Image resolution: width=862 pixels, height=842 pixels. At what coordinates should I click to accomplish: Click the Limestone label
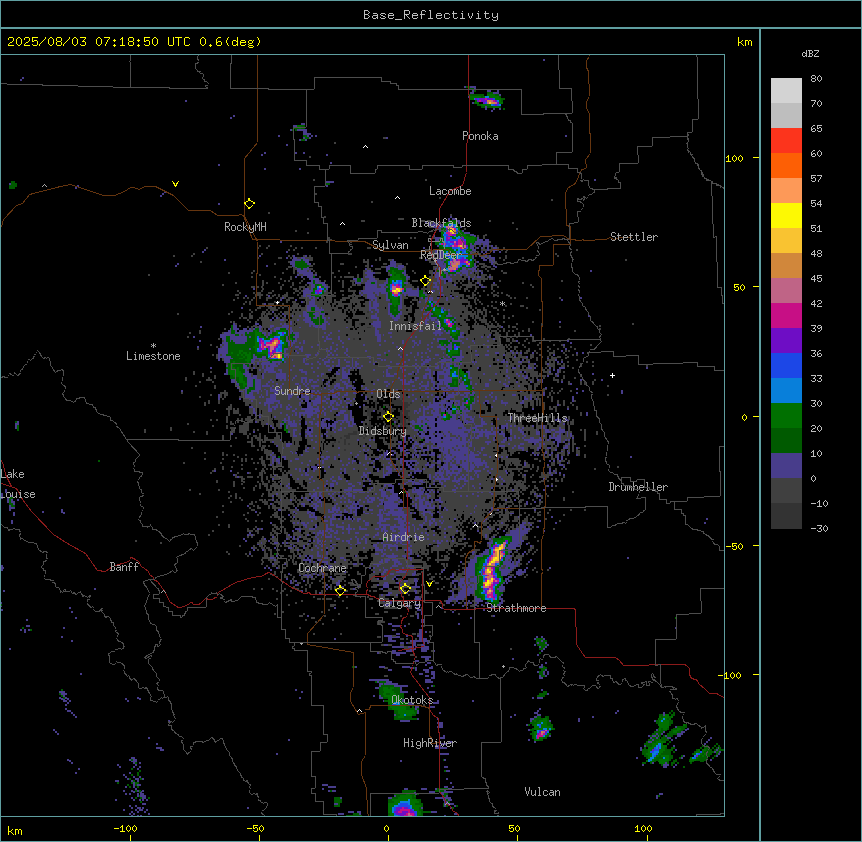click(153, 356)
